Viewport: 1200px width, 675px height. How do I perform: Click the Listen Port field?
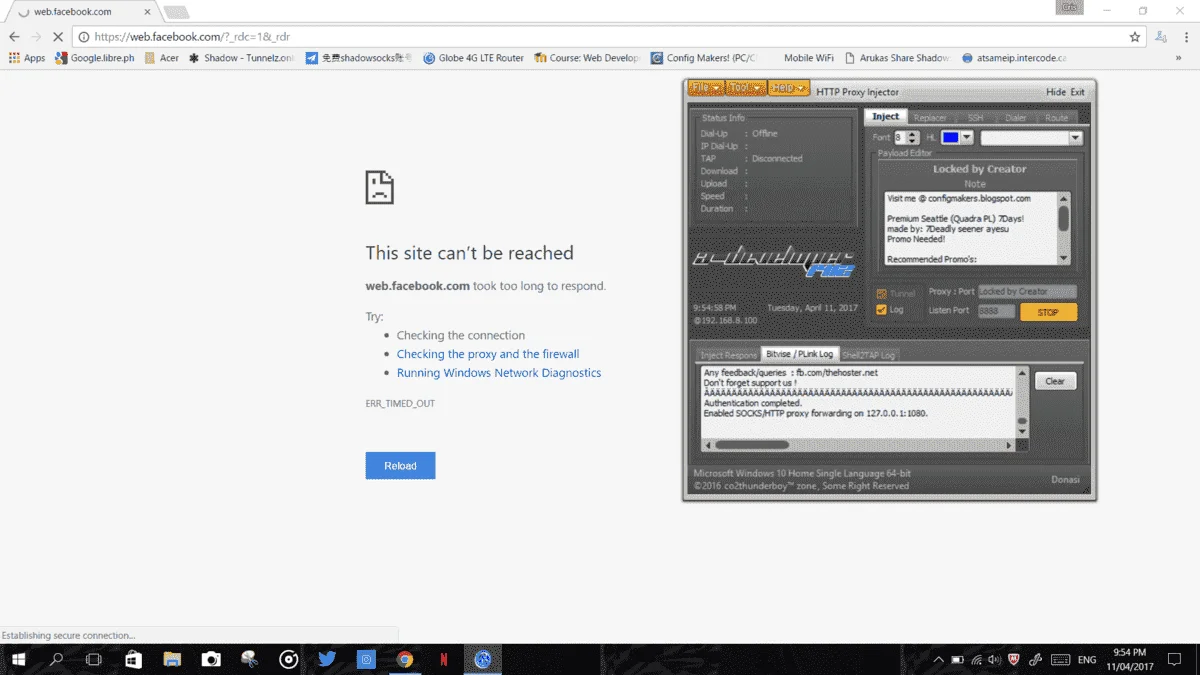tap(995, 312)
